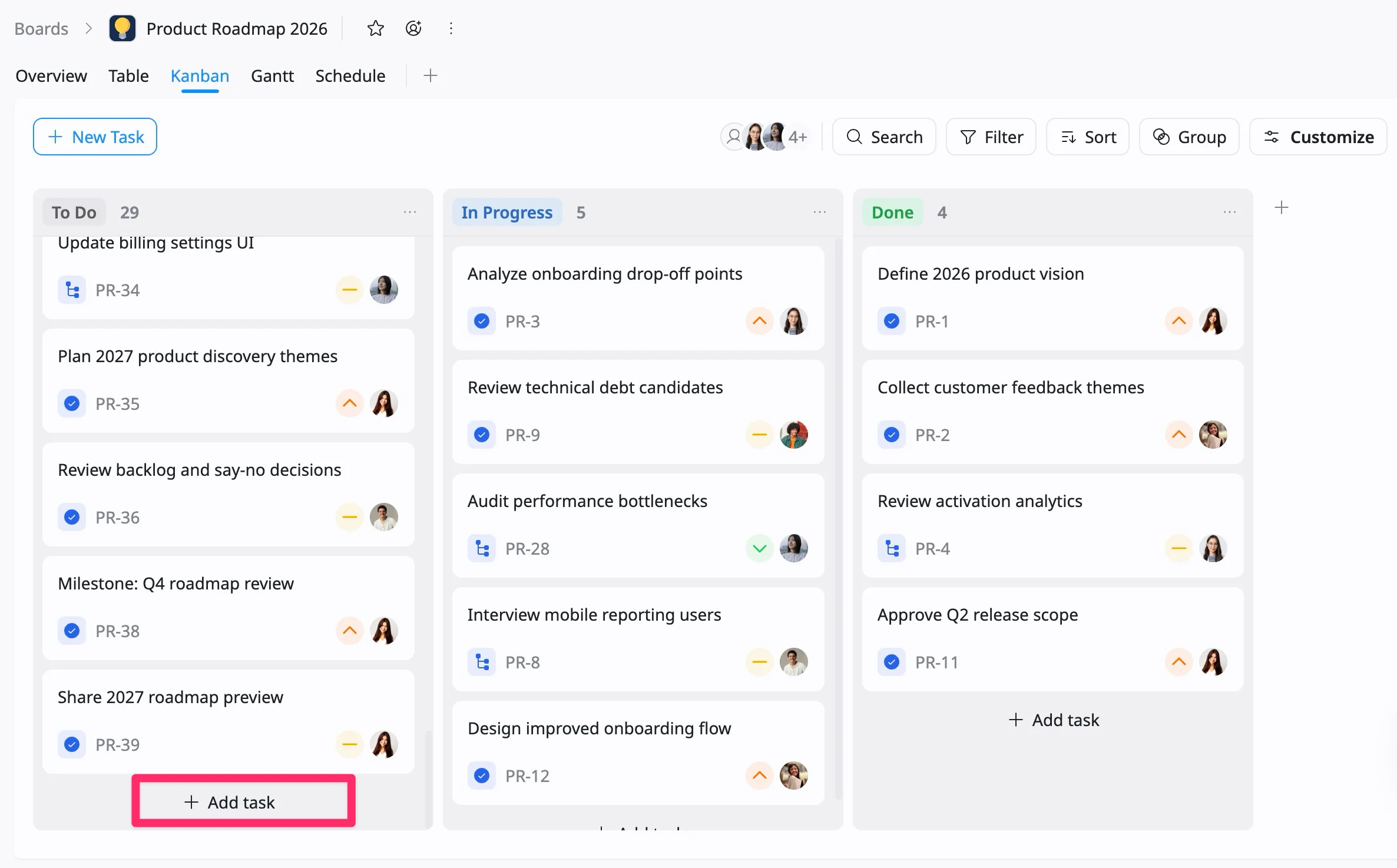Open the To Do column options menu
Screen dimensions: 1397x868
[x=410, y=212]
